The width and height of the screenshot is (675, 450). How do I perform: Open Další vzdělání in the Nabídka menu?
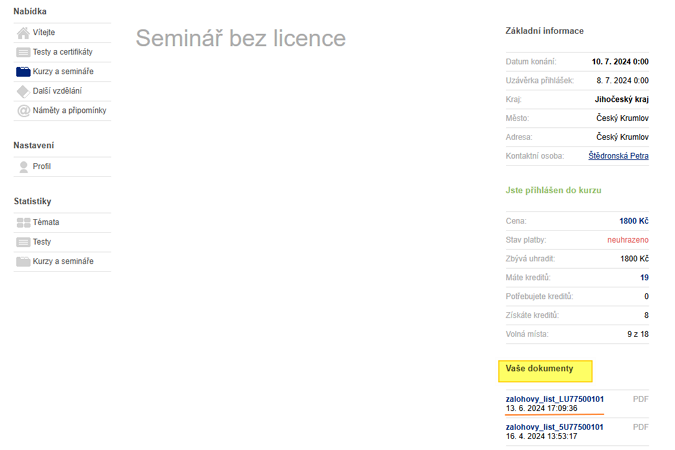56,91
